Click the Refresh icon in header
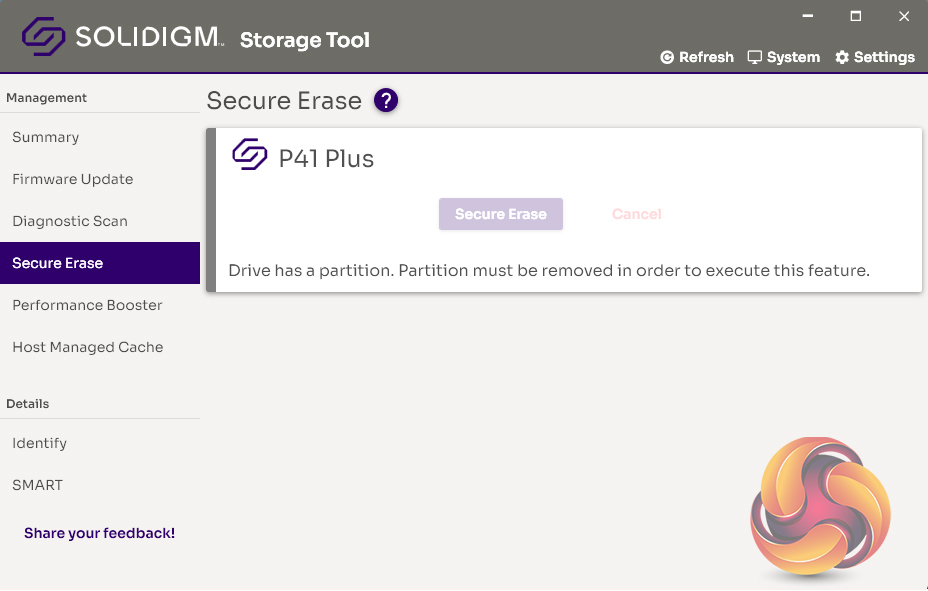928x591 pixels. [667, 58]
